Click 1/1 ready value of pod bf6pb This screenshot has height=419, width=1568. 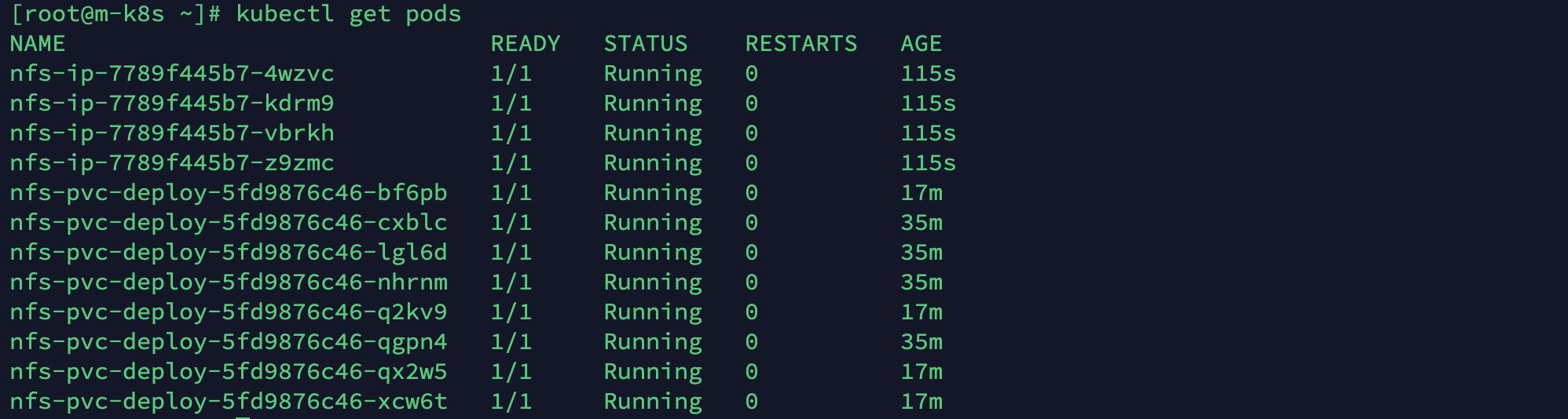(x=511, y=193)
